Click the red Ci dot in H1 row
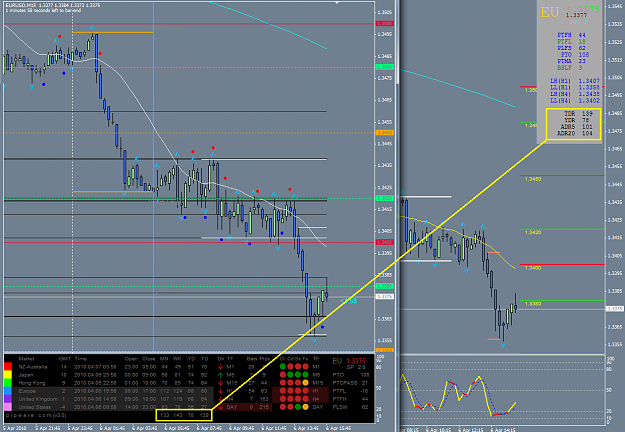Viewport: 625px width, 432px height. click(283, 391)
